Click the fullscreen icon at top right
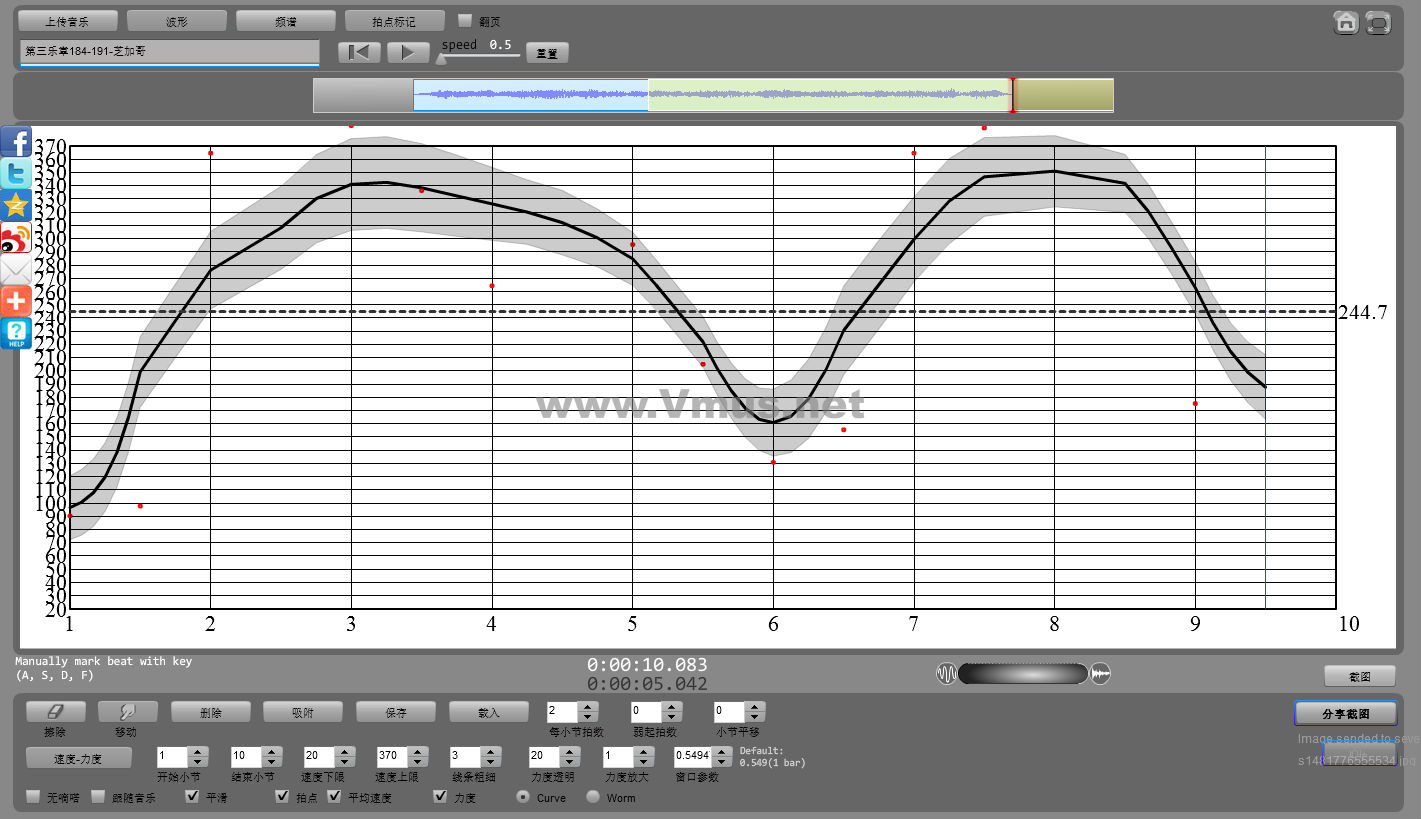 coord(1378,22)
